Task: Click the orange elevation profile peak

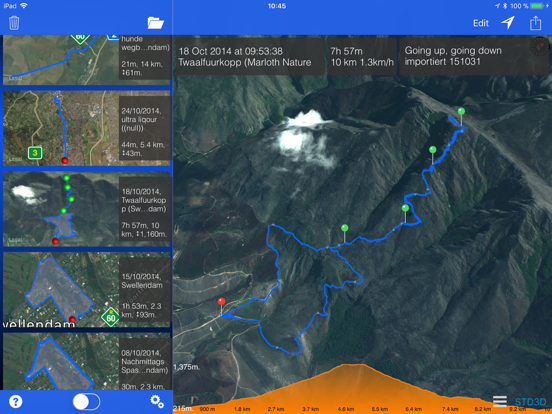Action: pos(353,366)
